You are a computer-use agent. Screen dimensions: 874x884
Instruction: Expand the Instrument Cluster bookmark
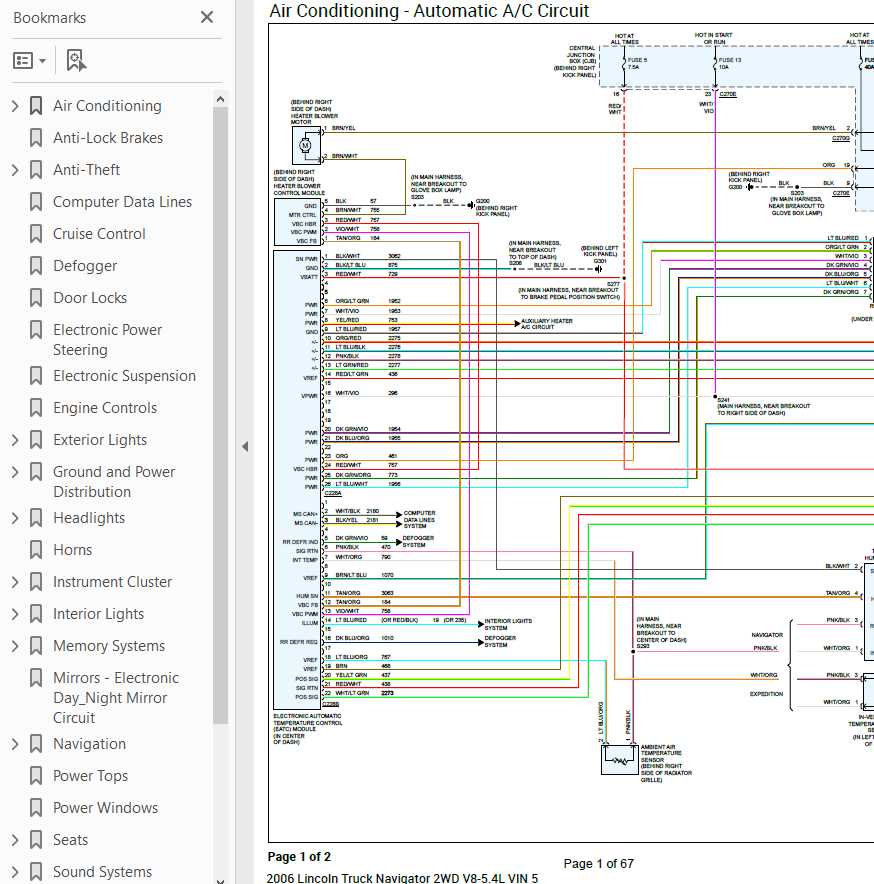15,582
